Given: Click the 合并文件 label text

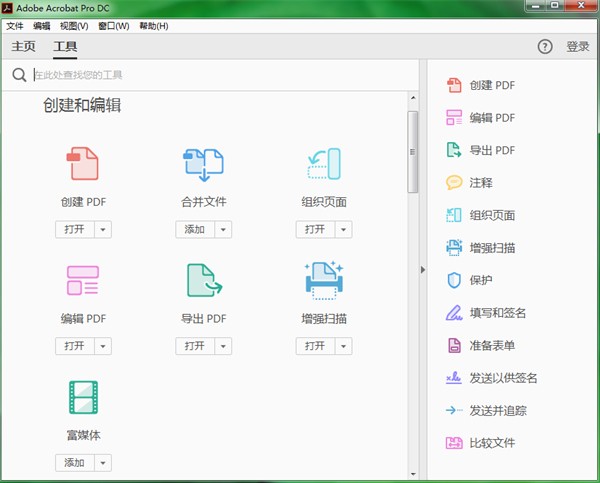Looking at the screenshot, I should click(204, 202).
